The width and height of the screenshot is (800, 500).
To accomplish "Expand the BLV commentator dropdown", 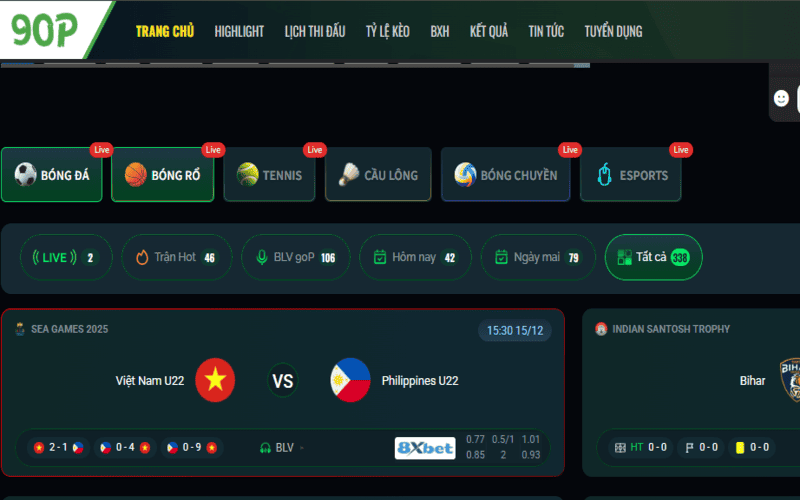I will pos(283,448).
